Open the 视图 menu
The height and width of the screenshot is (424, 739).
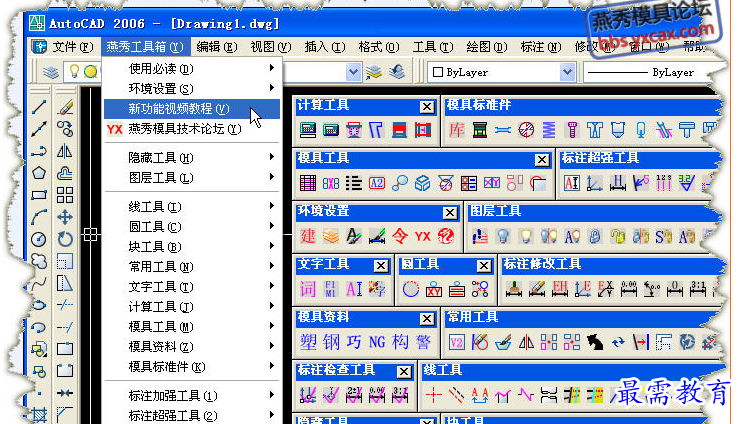[271, 47]
